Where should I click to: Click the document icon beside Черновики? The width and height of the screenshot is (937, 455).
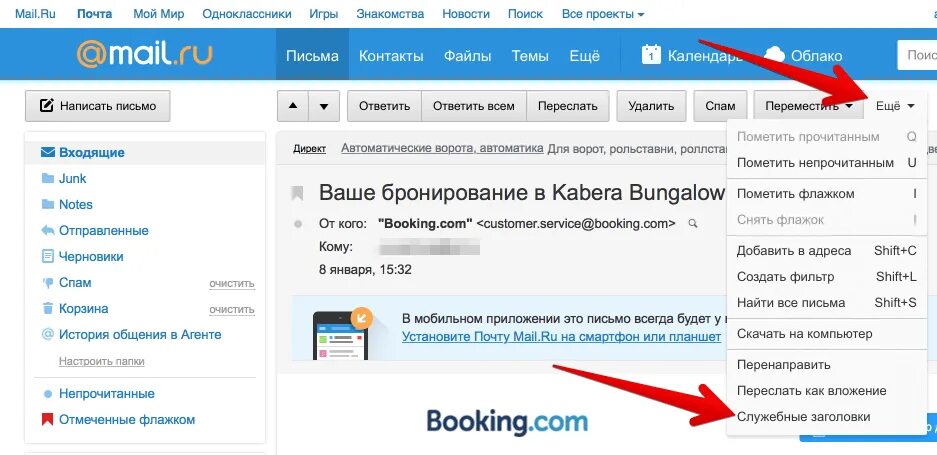click(48, 256)
